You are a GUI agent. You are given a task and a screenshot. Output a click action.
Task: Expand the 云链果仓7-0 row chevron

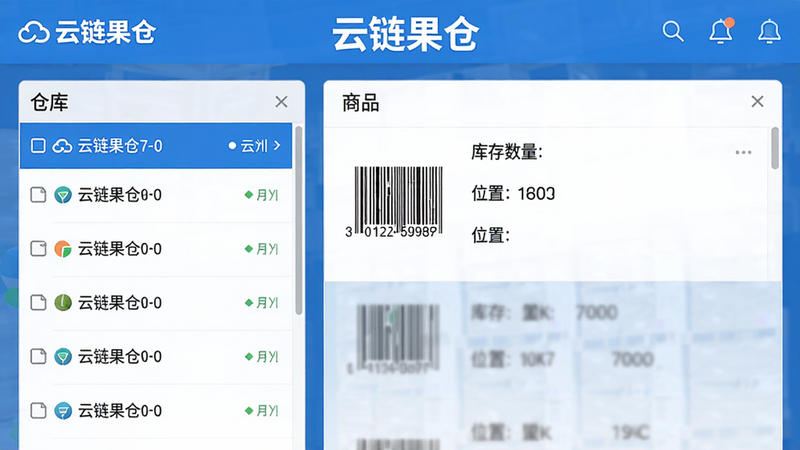(277, 145)
